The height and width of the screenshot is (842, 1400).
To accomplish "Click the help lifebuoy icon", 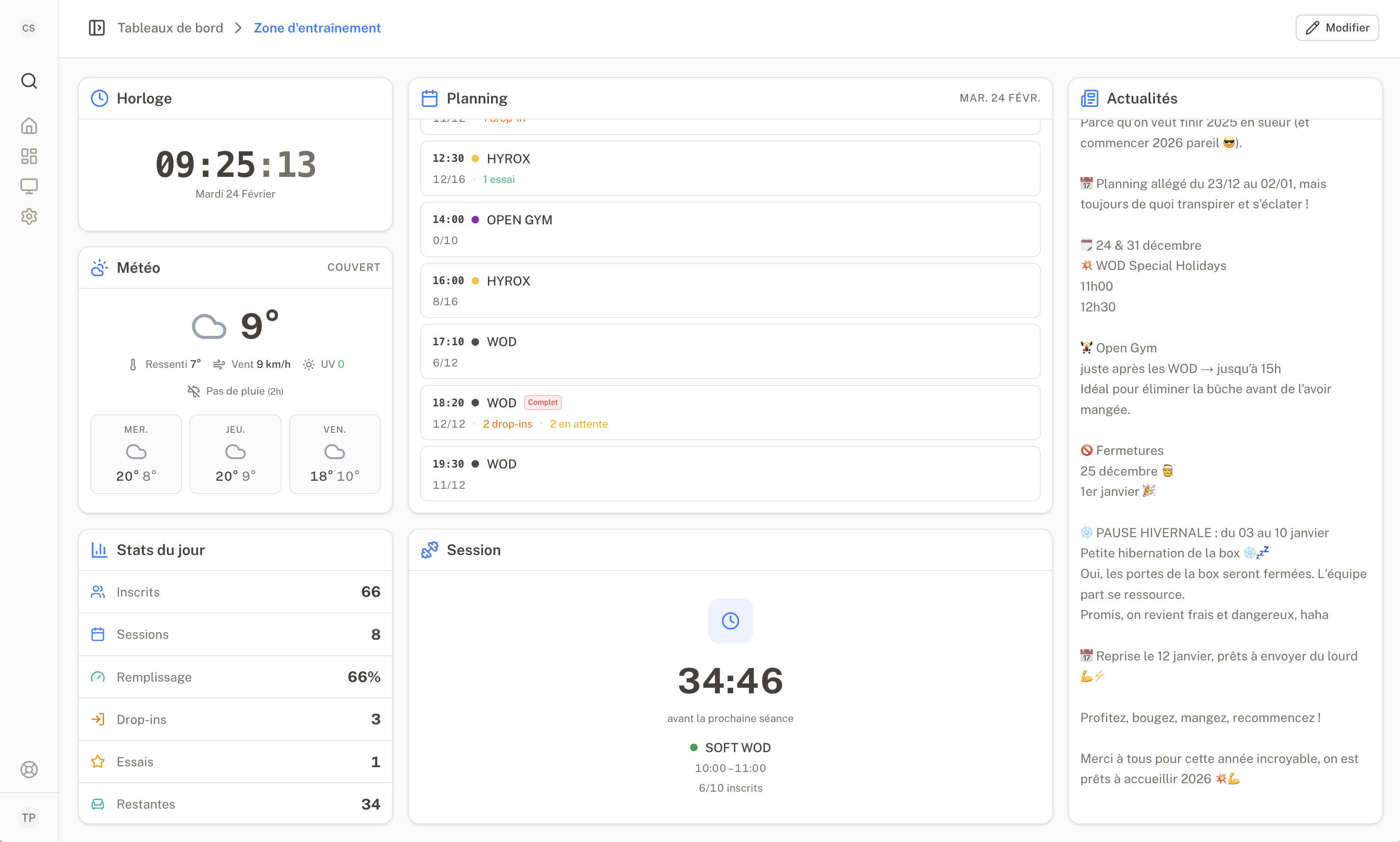I will pos(29,770).
